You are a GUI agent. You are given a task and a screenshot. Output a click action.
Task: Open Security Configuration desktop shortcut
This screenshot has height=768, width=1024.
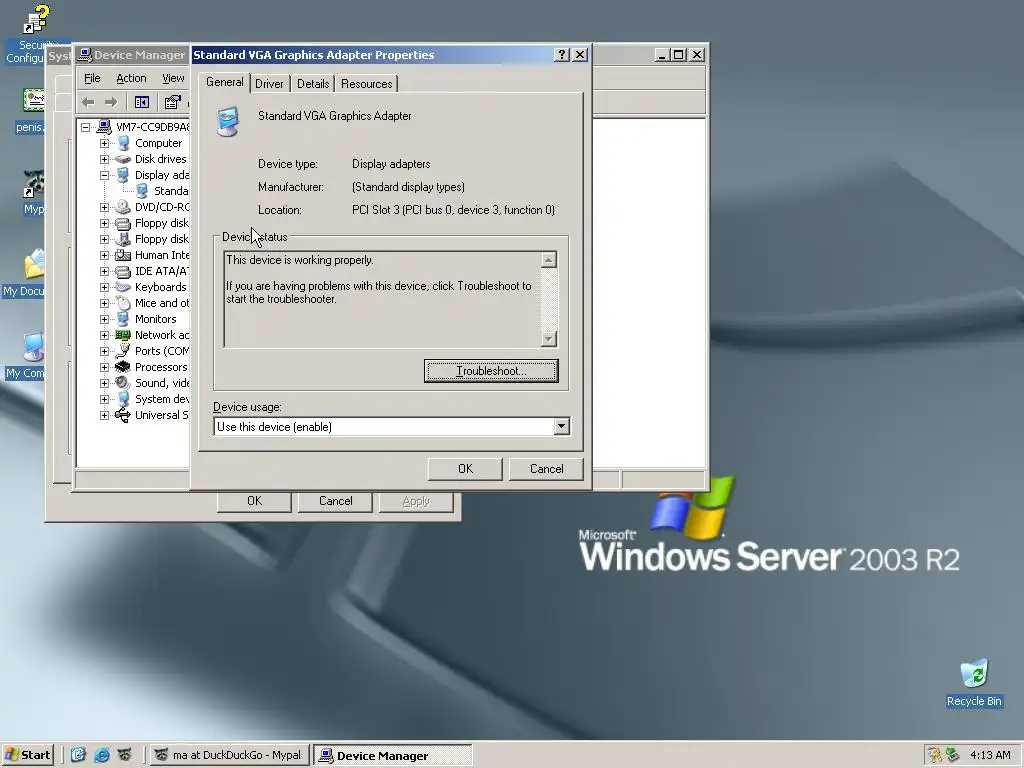point(26,34)
